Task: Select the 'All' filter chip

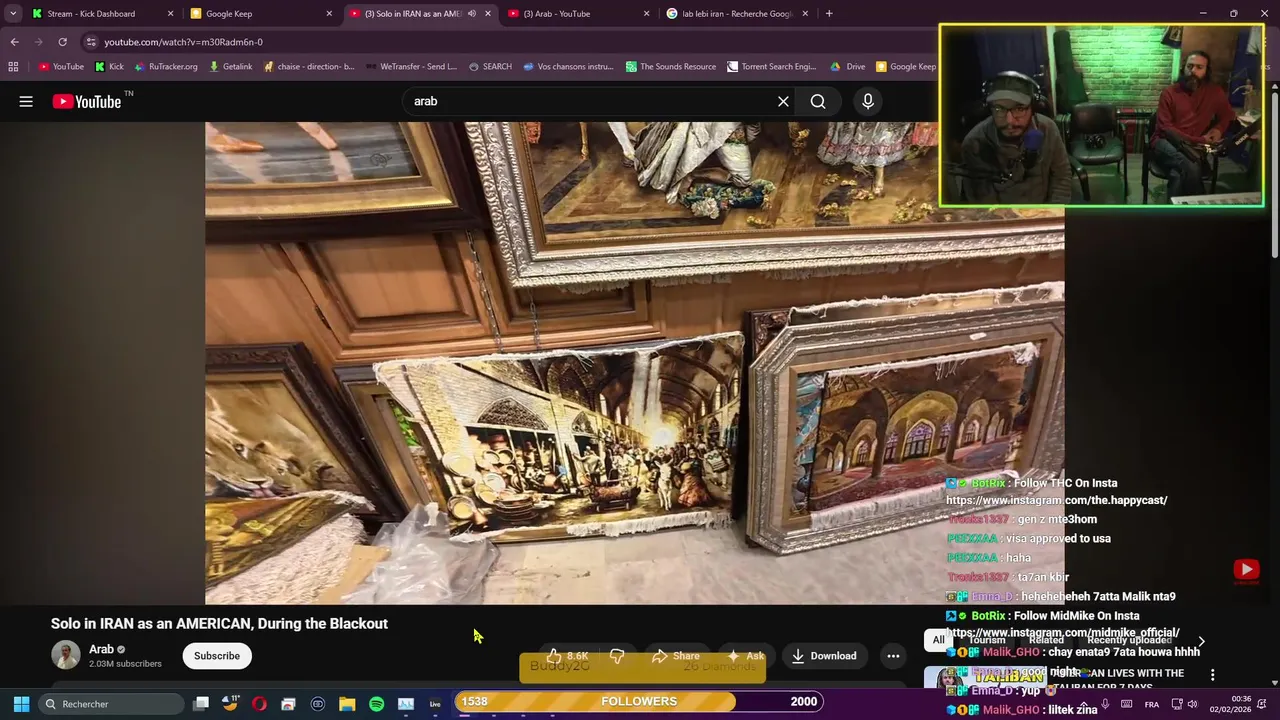Action: 938,640
